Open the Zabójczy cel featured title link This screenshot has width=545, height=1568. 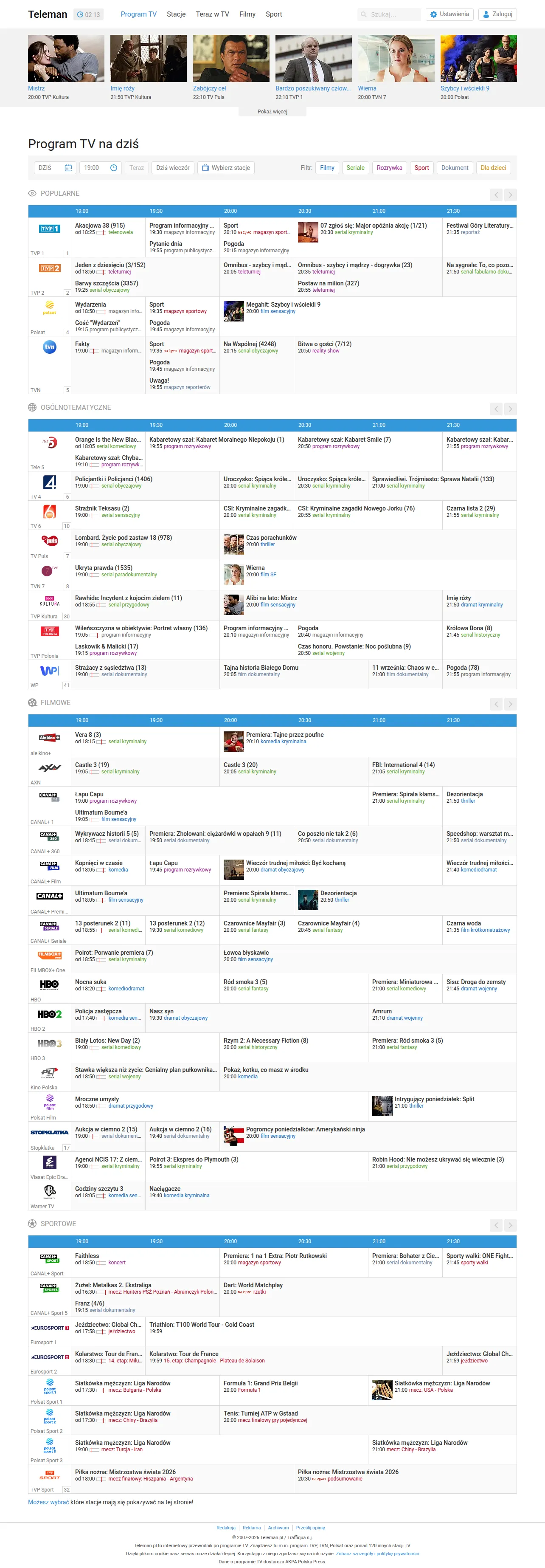tap(209, 88)
